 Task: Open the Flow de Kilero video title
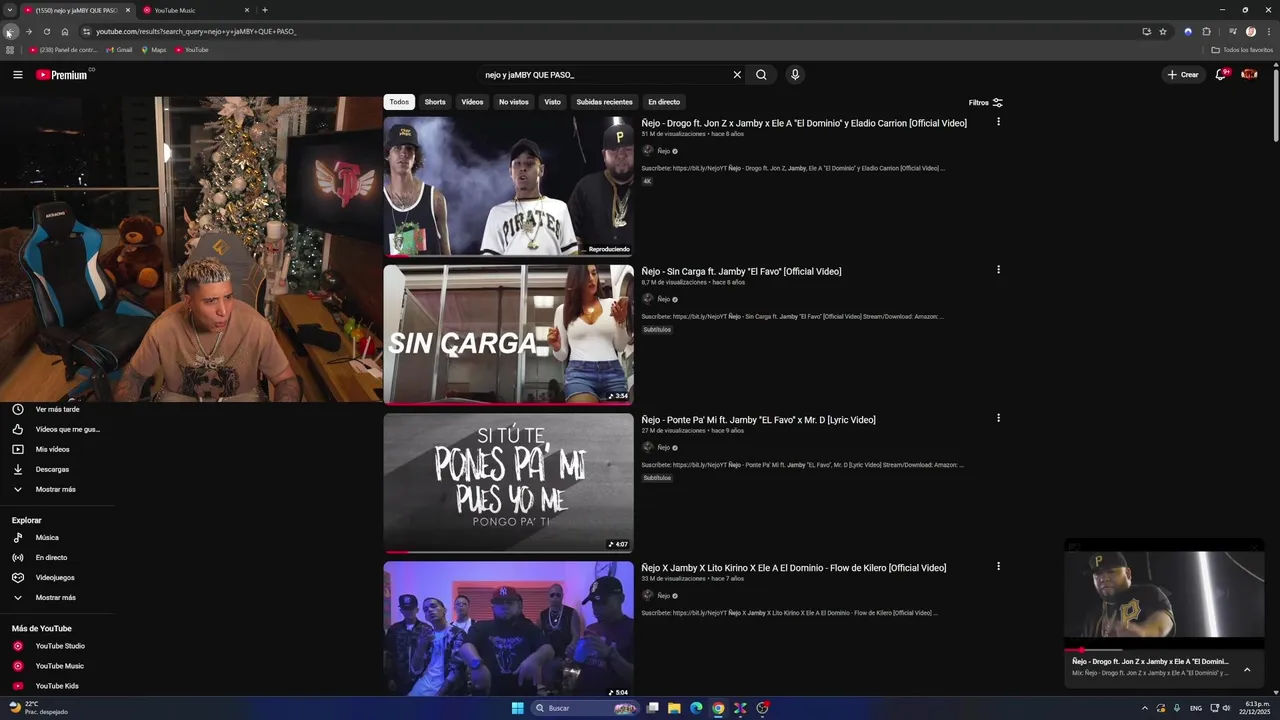tap(793, 568)
